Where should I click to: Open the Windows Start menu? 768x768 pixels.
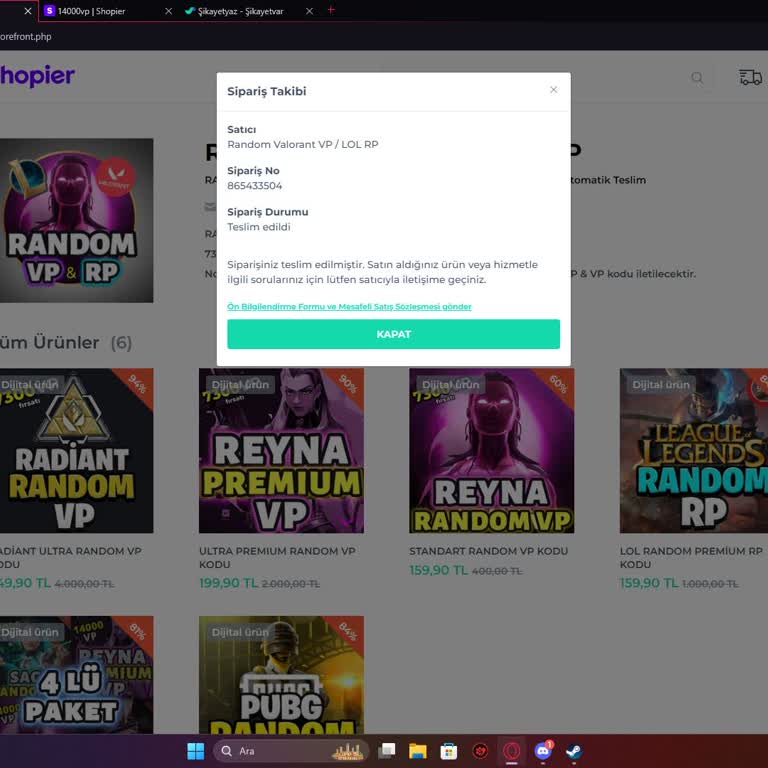coord(196,751)
